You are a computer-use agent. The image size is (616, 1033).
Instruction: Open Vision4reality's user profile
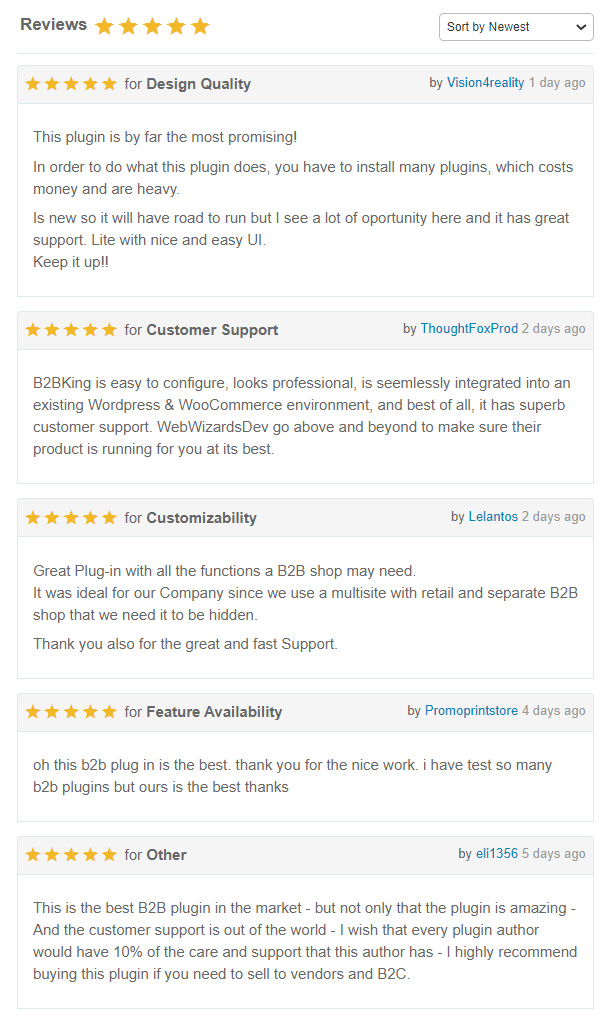(x=485, y=83)
